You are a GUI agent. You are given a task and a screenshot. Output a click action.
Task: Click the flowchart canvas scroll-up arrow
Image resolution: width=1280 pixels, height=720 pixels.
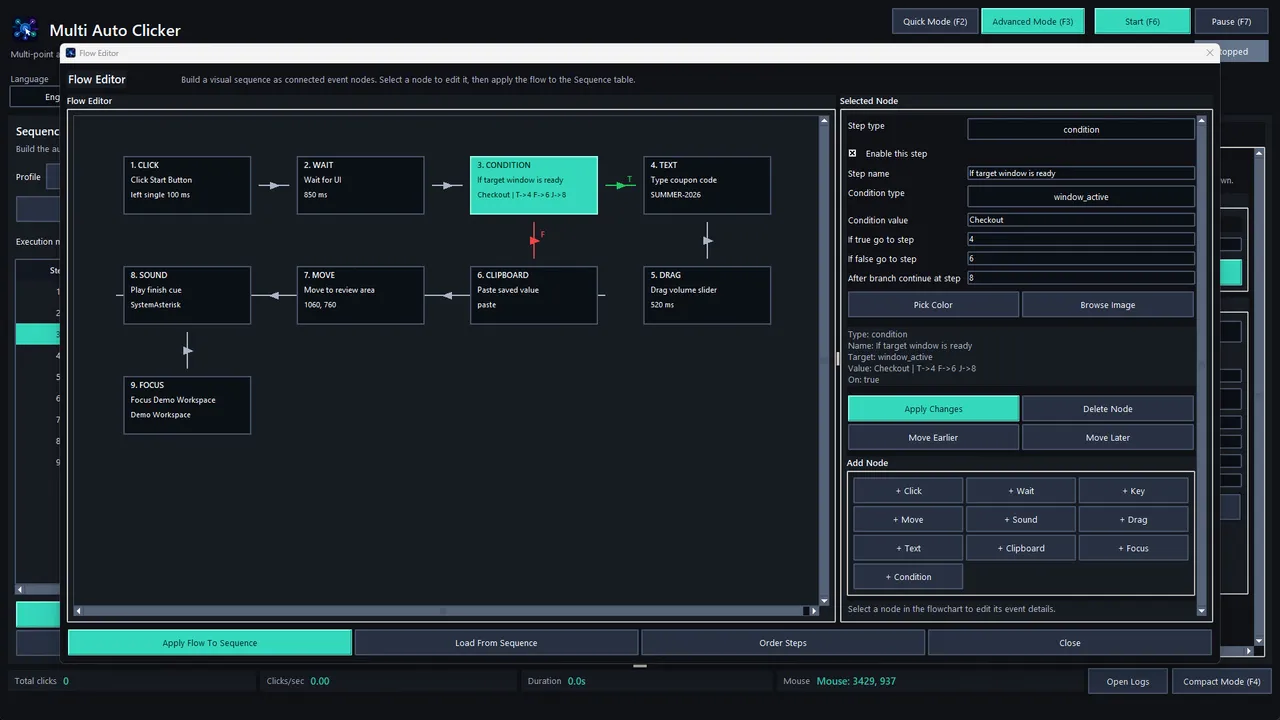pos(824,121)
